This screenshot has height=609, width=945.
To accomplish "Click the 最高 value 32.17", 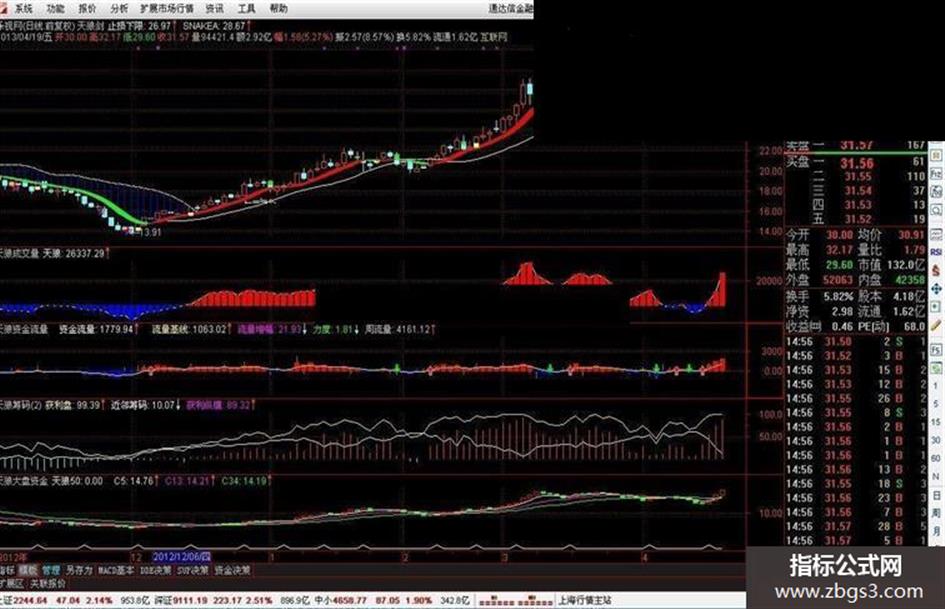I will click(839, 250).
